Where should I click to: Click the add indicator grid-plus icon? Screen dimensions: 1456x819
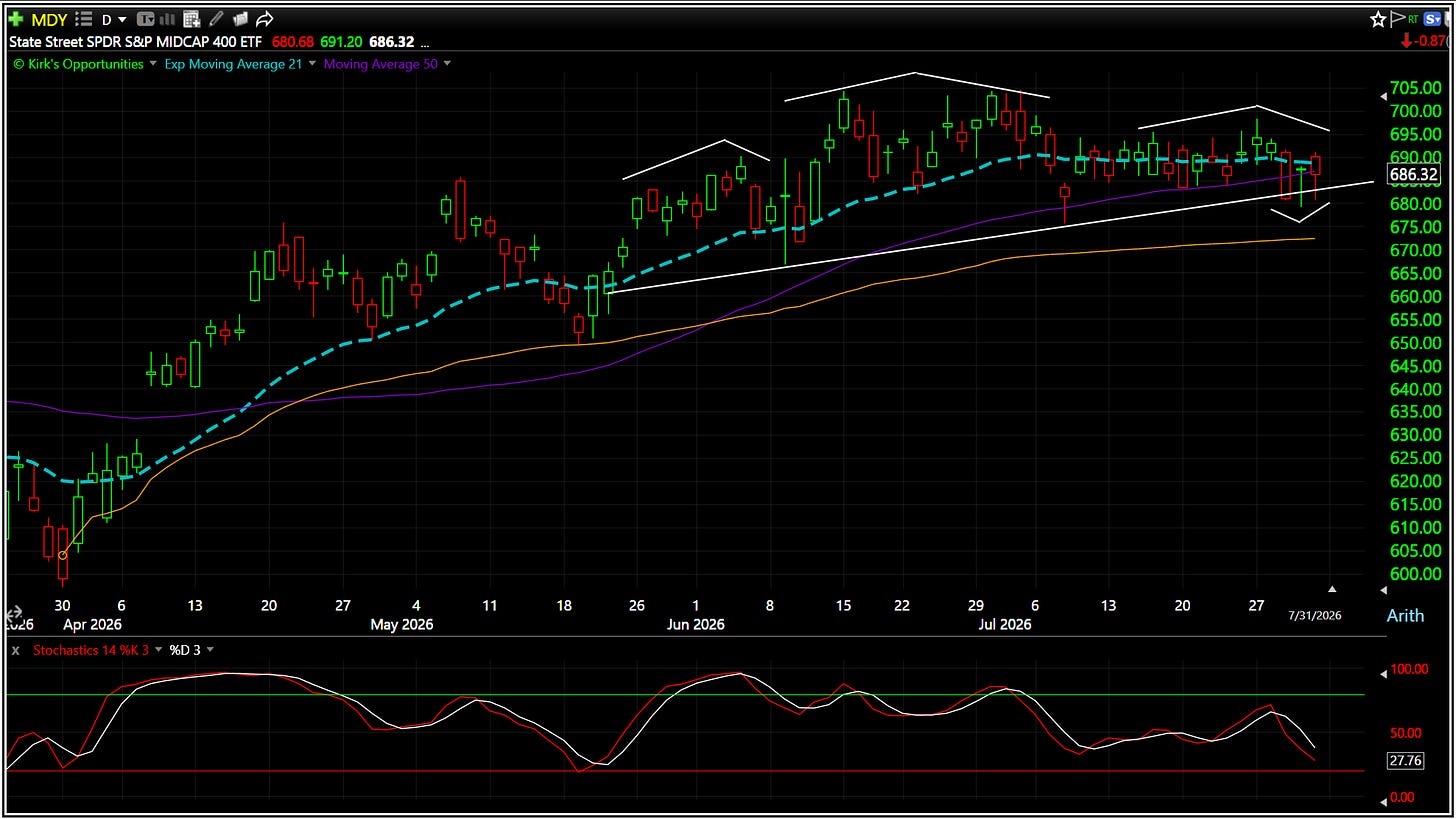click(x=192, y=19)
